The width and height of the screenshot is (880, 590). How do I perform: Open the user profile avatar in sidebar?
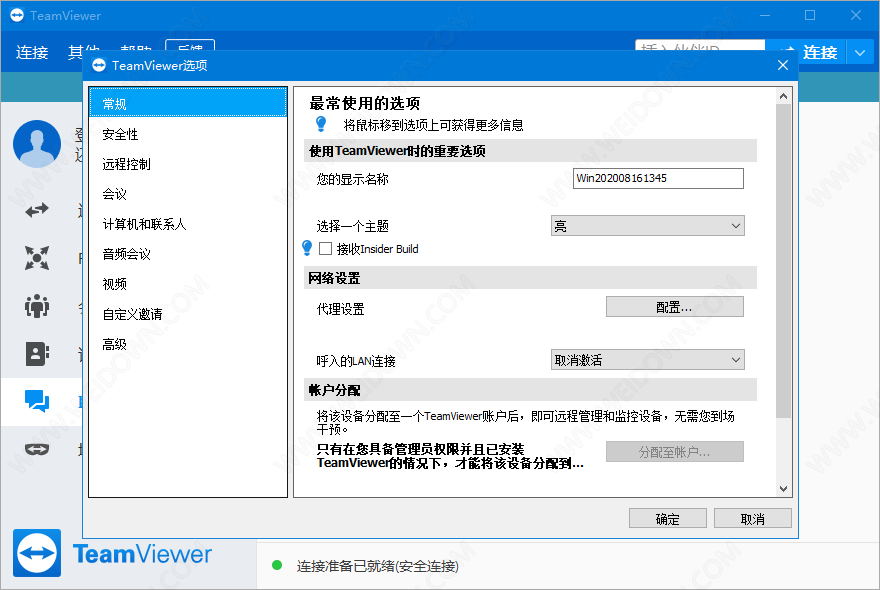click(x=37, y=144)
